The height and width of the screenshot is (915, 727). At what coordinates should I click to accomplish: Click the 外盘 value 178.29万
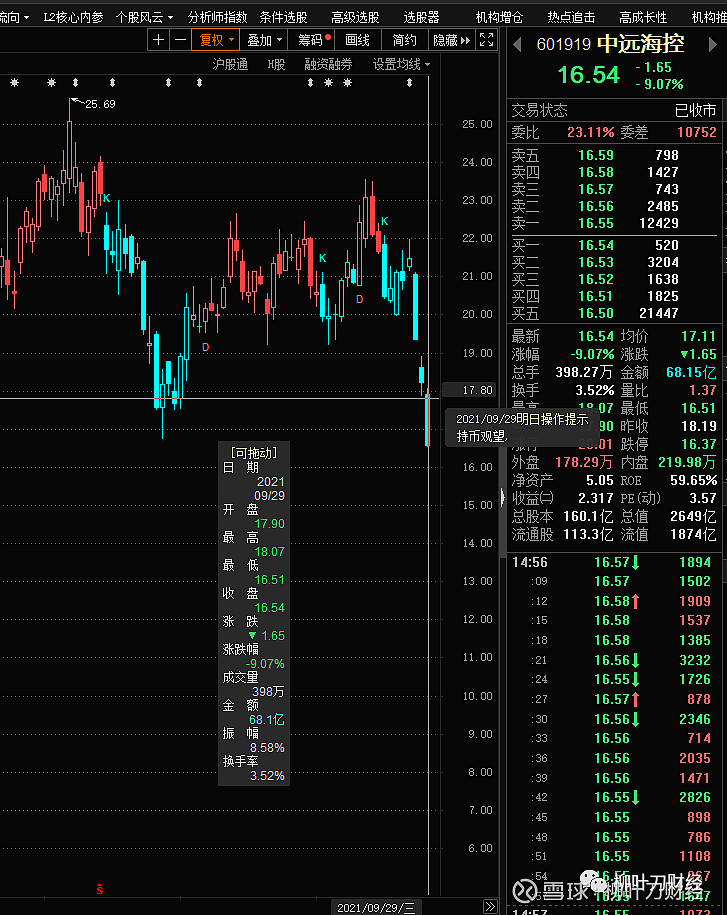pos(583,462)
